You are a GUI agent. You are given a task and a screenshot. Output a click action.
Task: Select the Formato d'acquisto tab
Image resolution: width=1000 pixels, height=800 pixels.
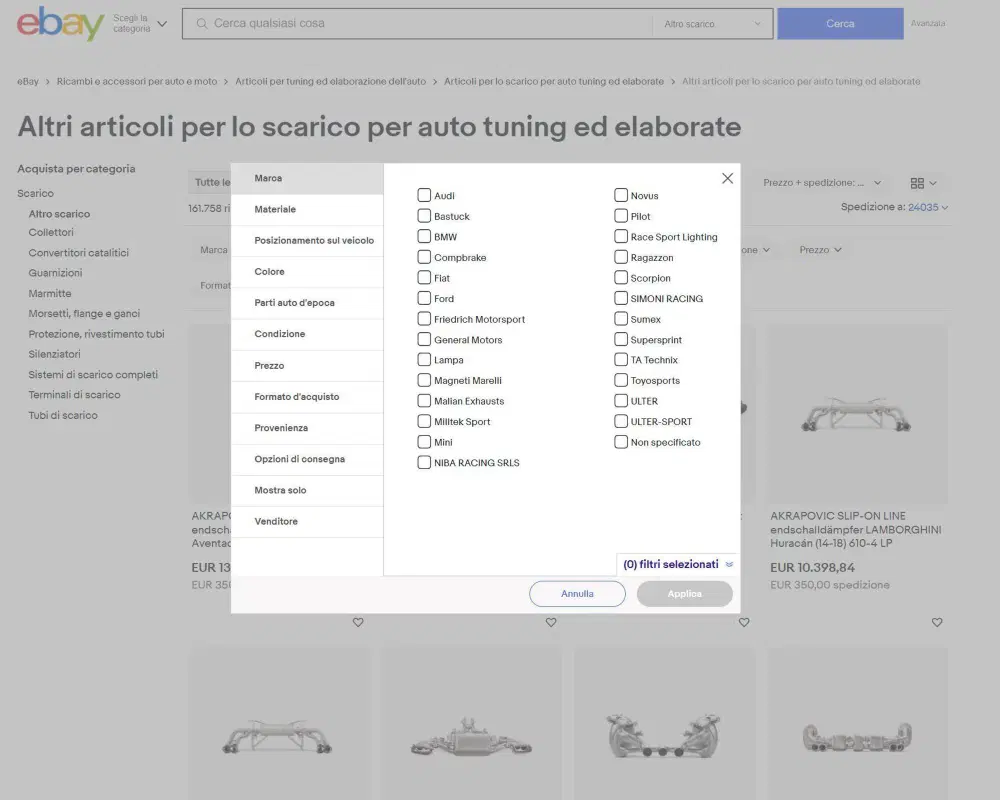click(x=307, y=397)
